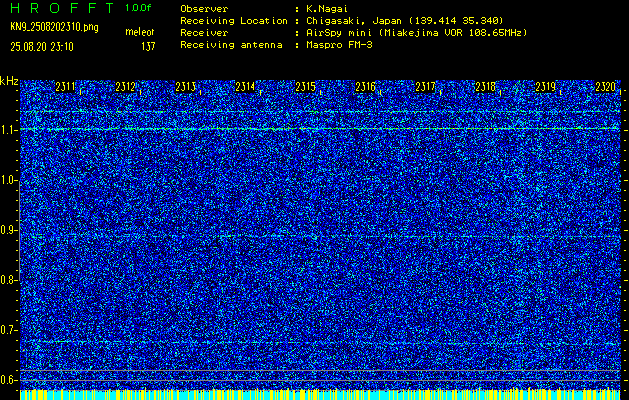Image resolution: width=629 pixels, height=400 pixels.
Task: Select the file name KN9_2508202310.png
Action: (x=54, y=27)
